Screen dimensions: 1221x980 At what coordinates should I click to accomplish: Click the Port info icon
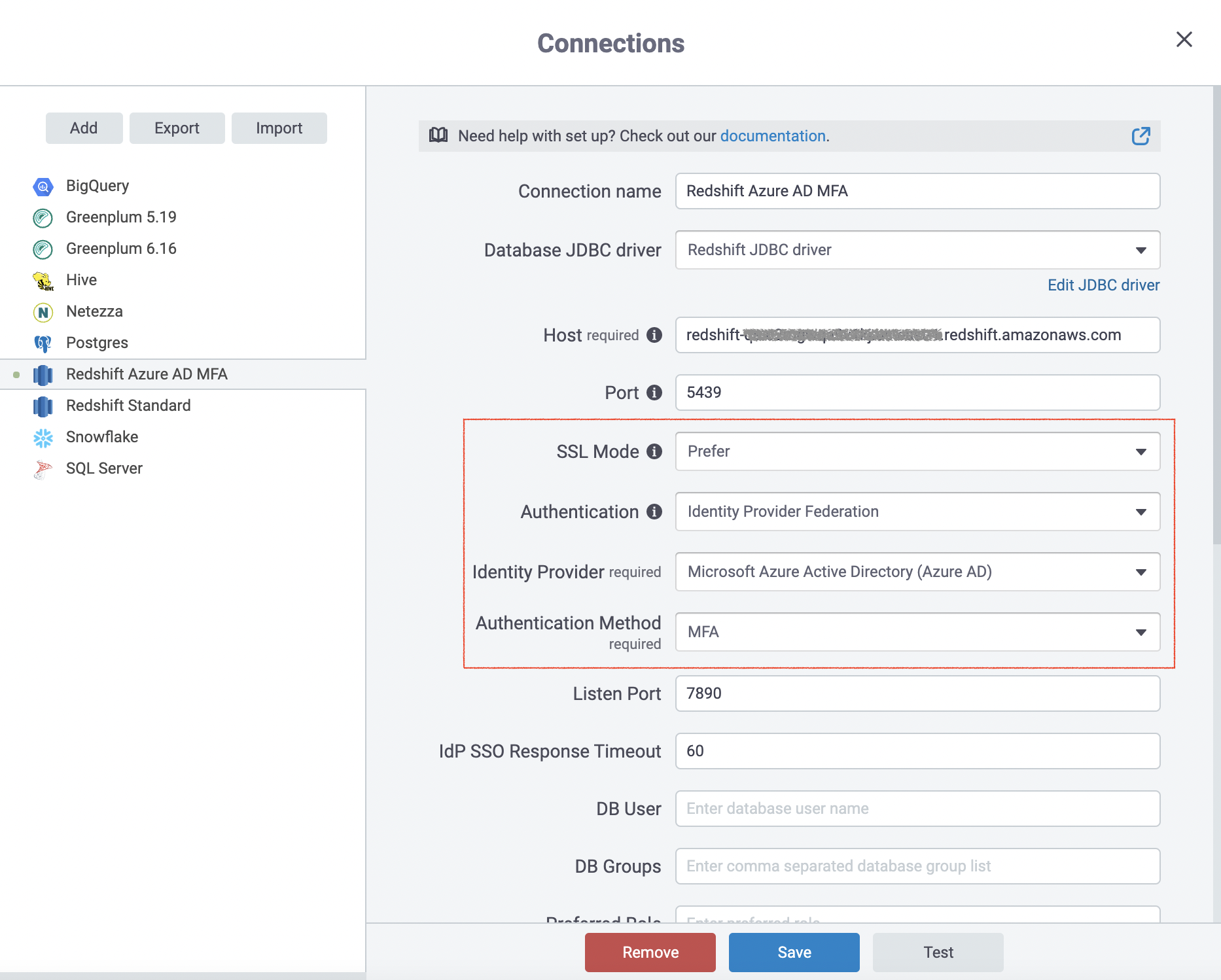pyautogui.click(x=654, y=393)
